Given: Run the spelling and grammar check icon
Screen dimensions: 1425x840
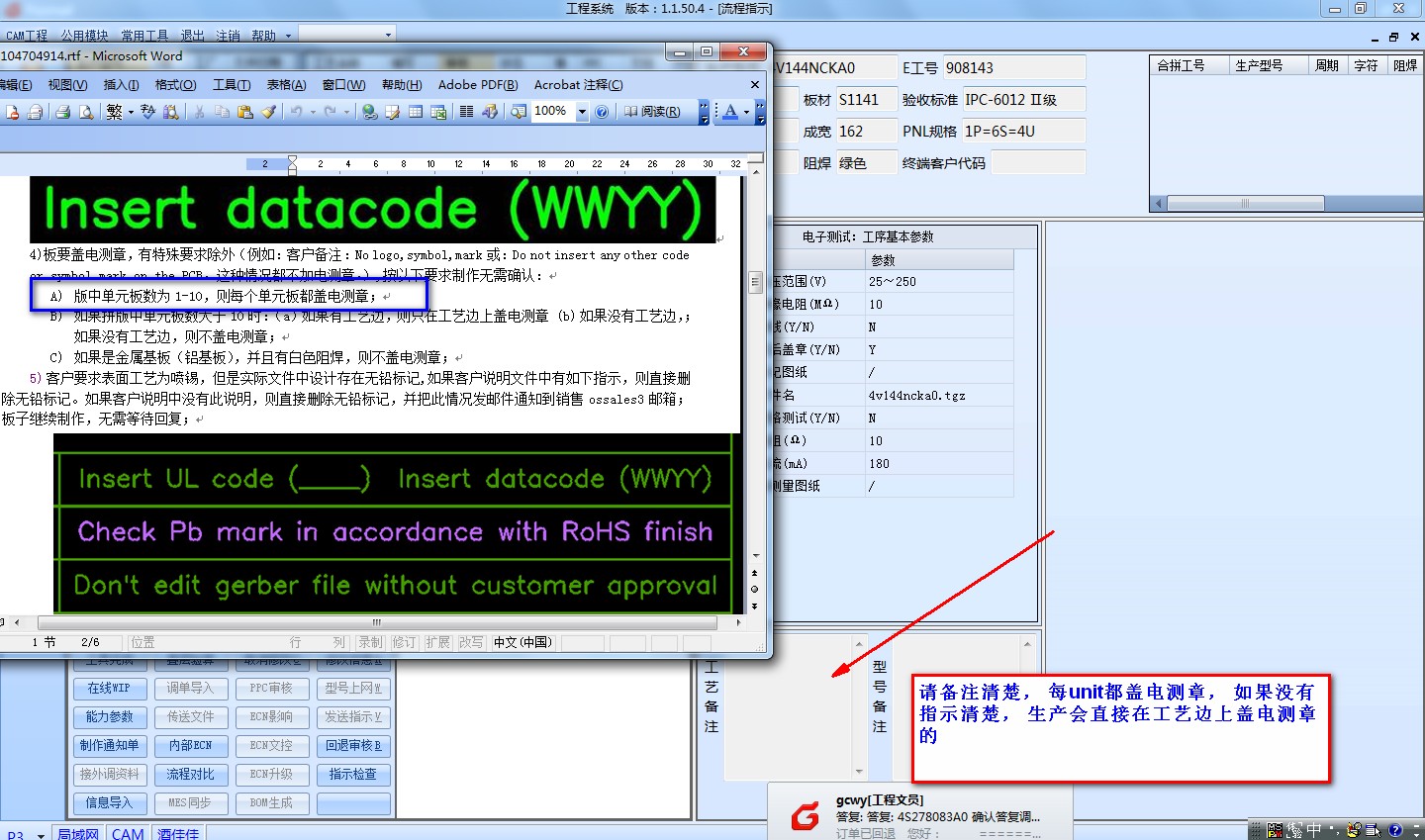Looking at the screenshot, I should click(147, 112).
